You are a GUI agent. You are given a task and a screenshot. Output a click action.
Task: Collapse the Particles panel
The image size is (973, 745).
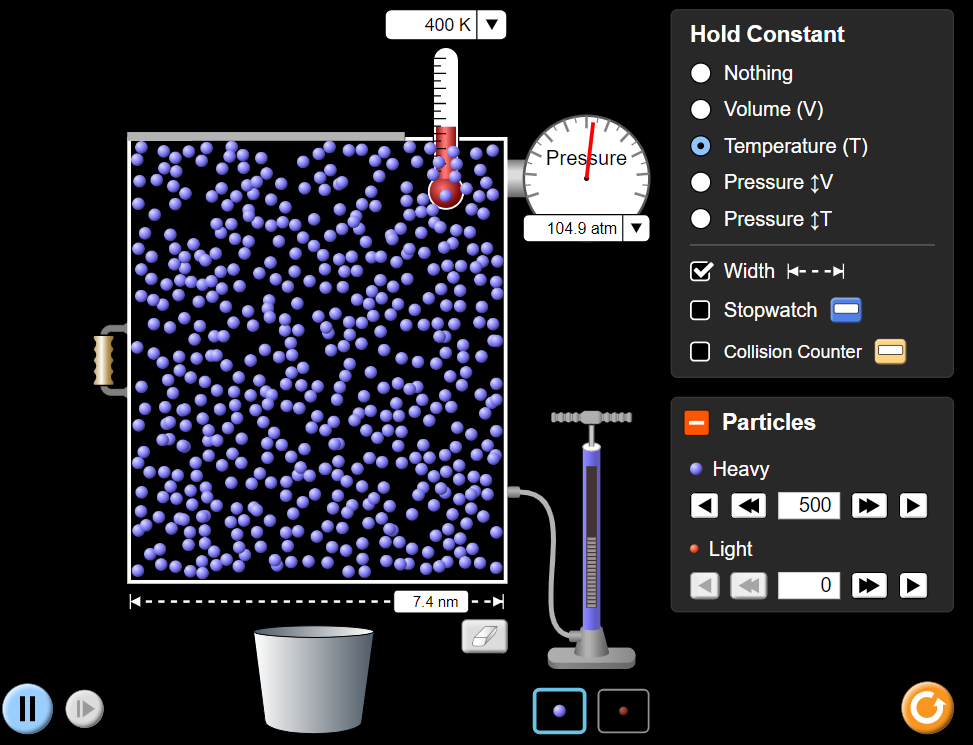tap(696, 422)
